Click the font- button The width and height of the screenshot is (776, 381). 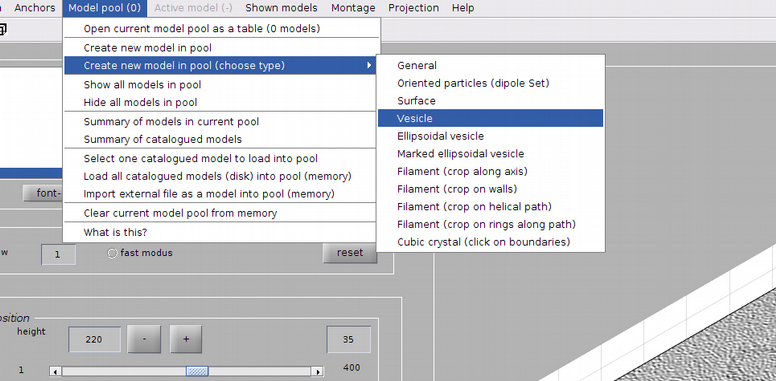coord(44,193)
